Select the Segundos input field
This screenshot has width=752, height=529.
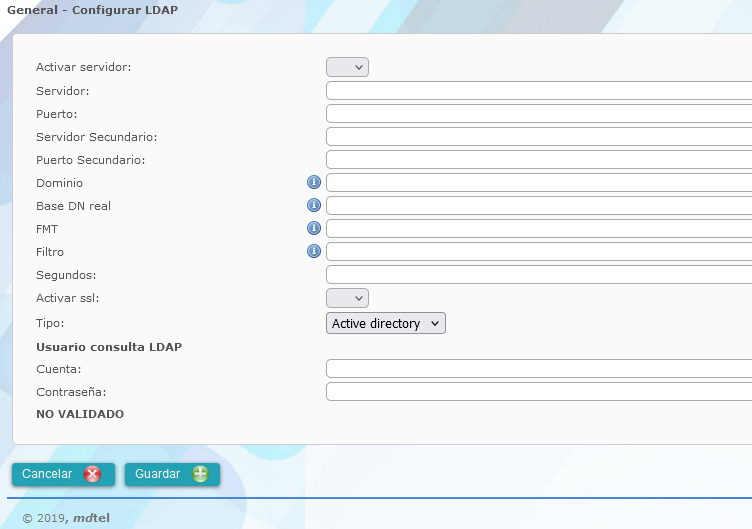click(x=538, y=275)
